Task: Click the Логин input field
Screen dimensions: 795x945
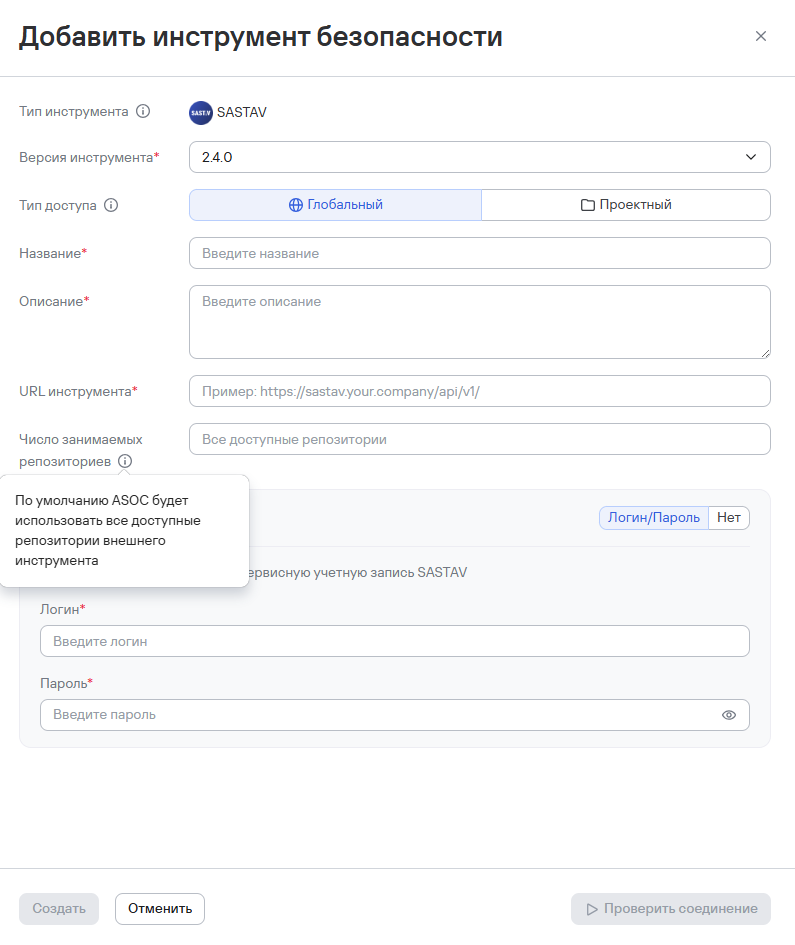Action: pos(394,641)
